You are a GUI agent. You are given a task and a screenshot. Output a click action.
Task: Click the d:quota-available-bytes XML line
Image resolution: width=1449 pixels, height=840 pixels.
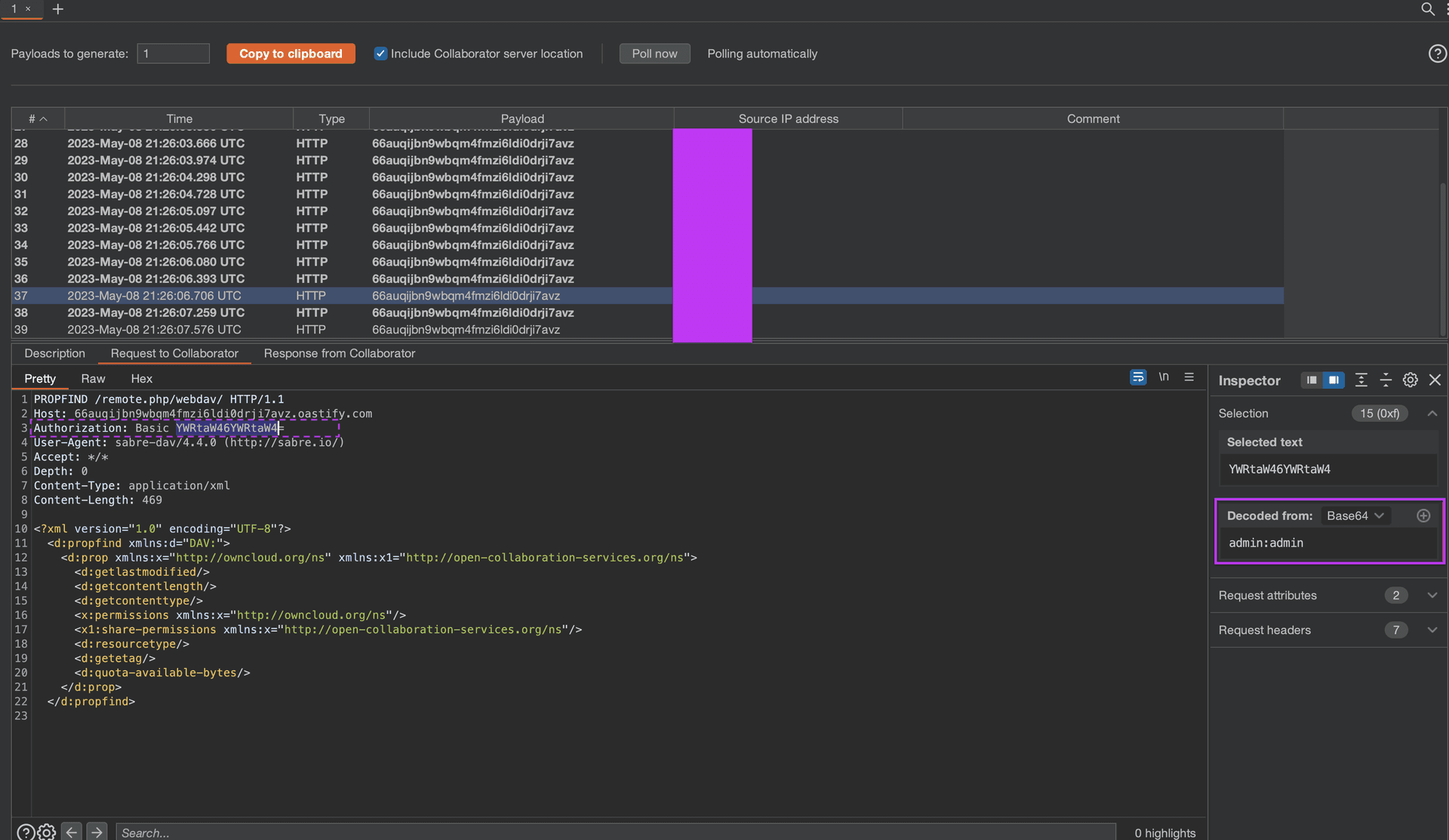tap(162, 672)
